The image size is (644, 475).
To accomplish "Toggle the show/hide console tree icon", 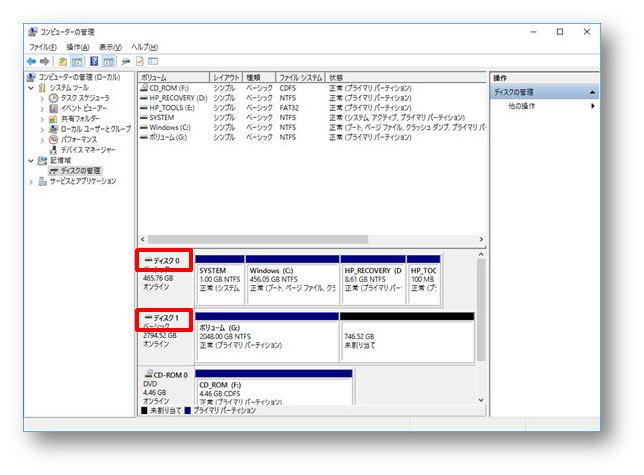I will click(x=77, y=62).
